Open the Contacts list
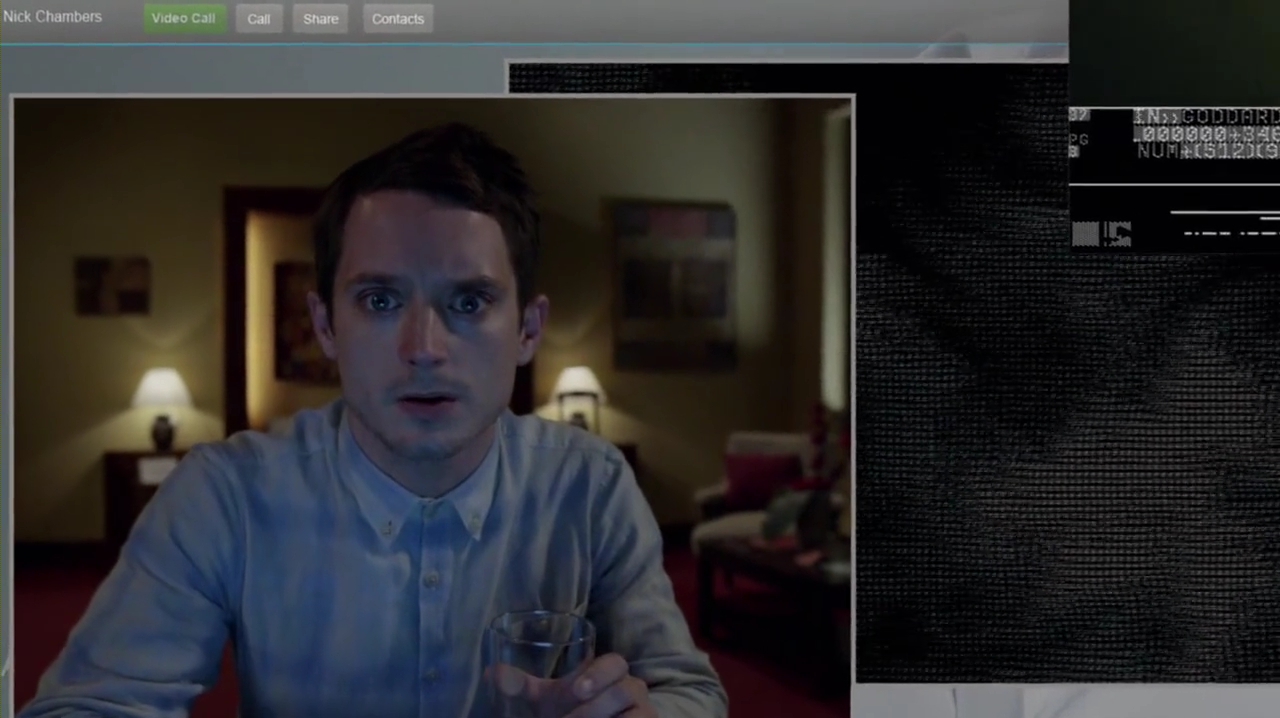1280x718 pixels. coord(398,19)
